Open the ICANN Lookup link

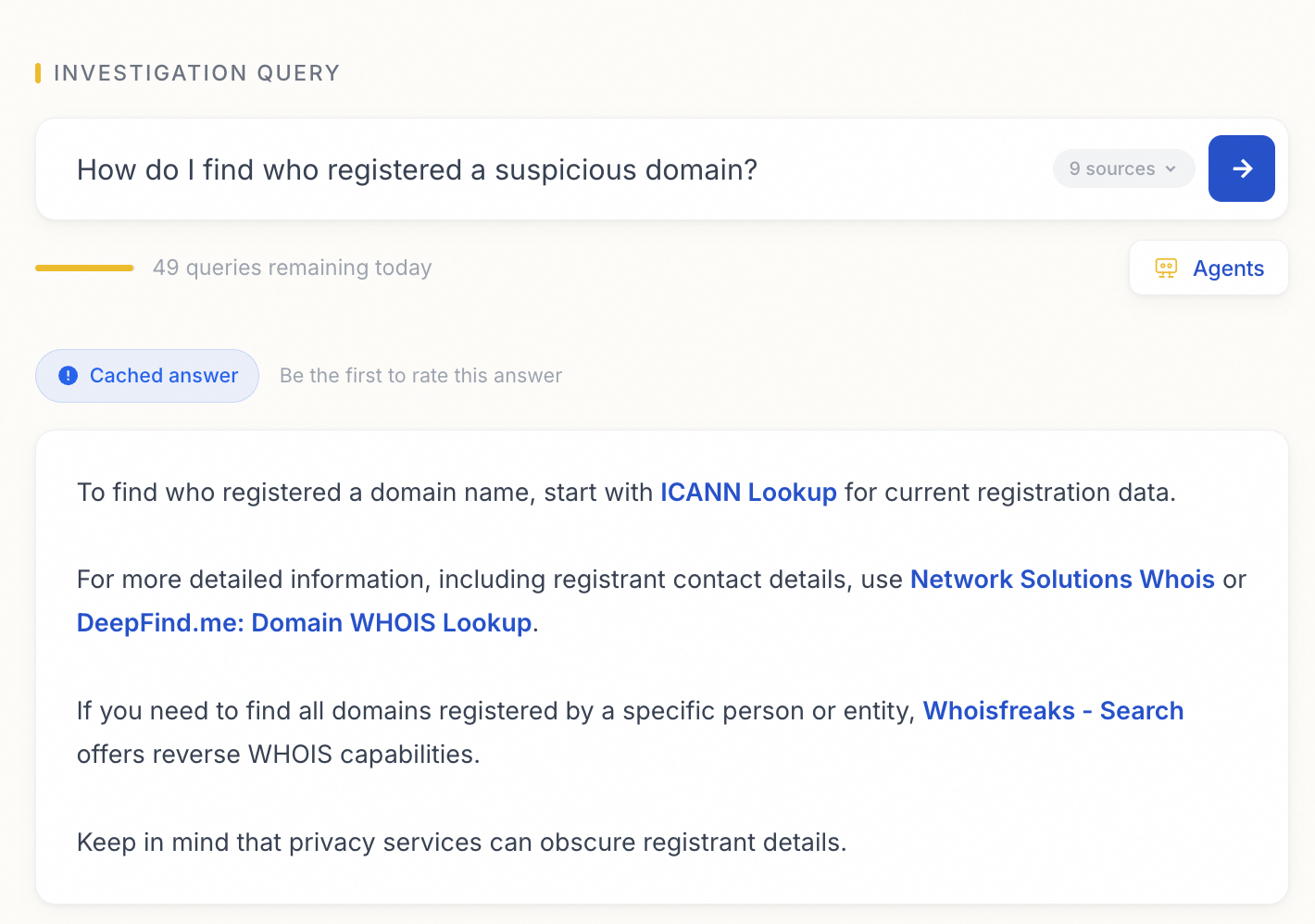(x=748, y=493)
